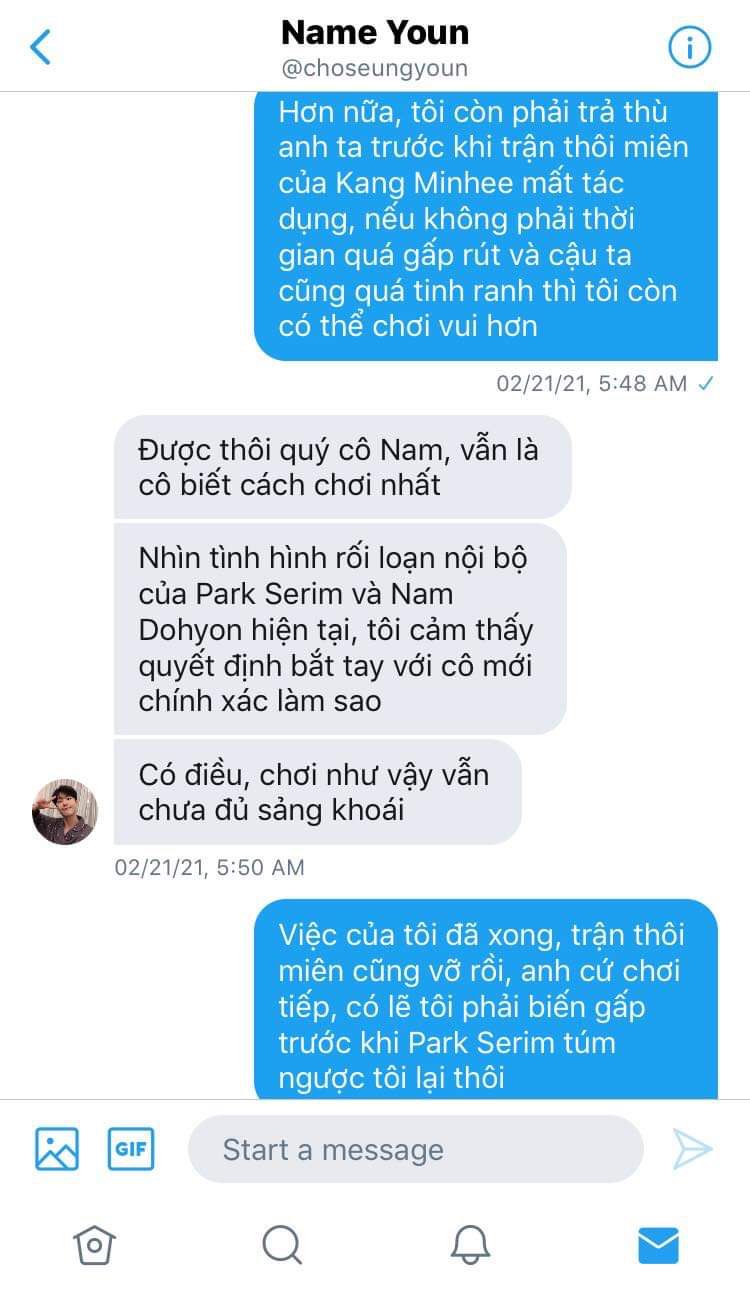Tap the 02/21/21, 5:50 AM timestamp
The height and width of the screenshot is (1297, 750).
209,867
